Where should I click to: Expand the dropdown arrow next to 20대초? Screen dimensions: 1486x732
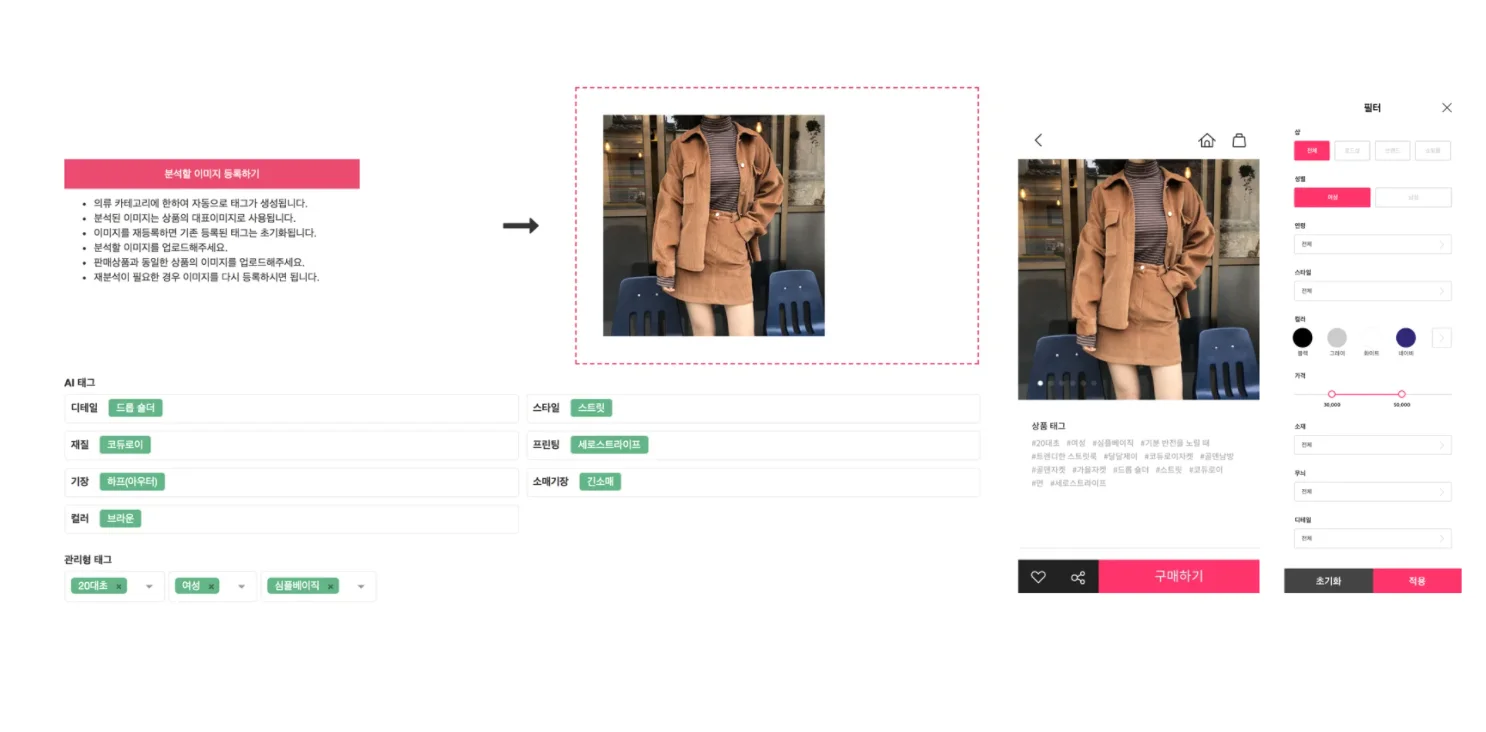click(149, 587)
